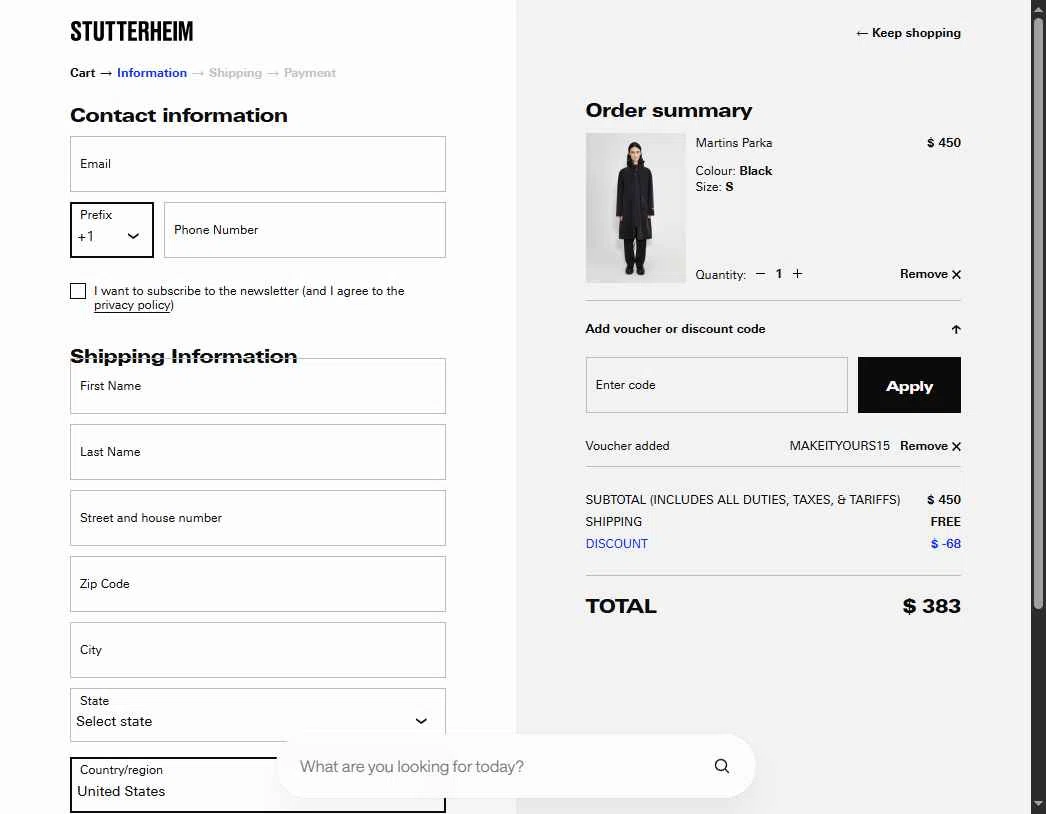Increase quantity with the plus icon

pyautogui.click(x=797, y=274)
